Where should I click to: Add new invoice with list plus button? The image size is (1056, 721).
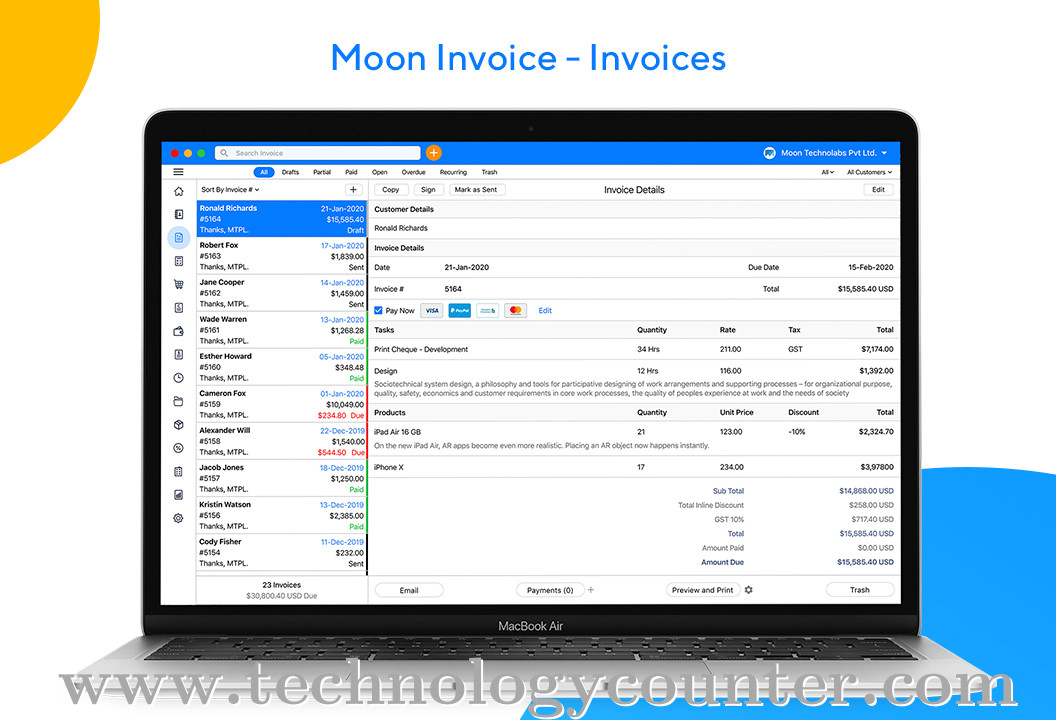354,190
